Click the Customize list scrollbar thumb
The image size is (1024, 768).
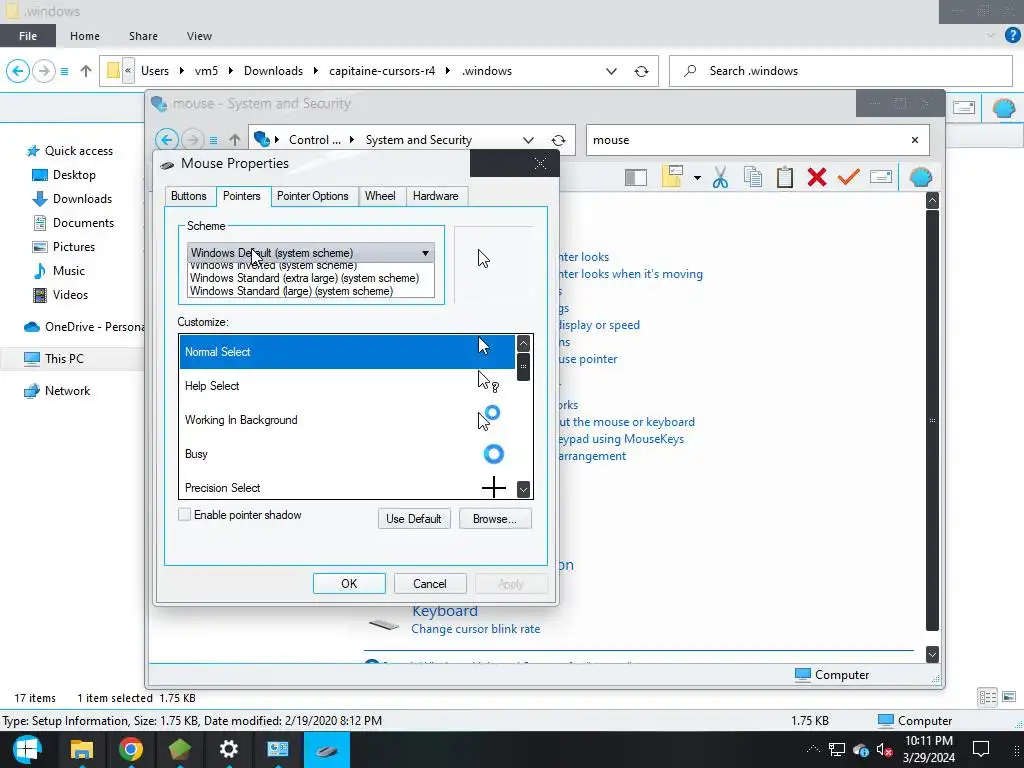click(523, 367)
